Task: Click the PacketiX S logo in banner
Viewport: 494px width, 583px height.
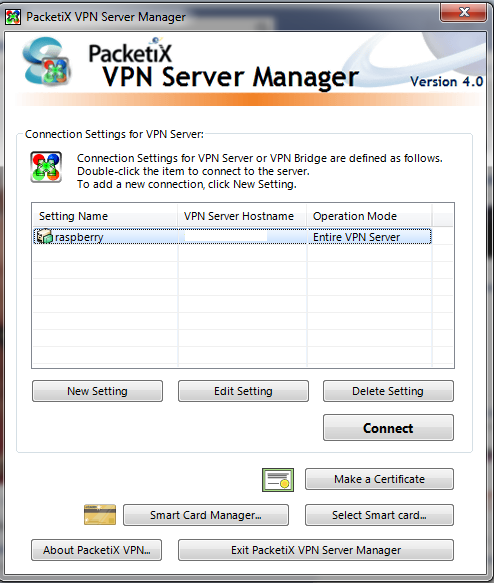Action: pos(47,62)
